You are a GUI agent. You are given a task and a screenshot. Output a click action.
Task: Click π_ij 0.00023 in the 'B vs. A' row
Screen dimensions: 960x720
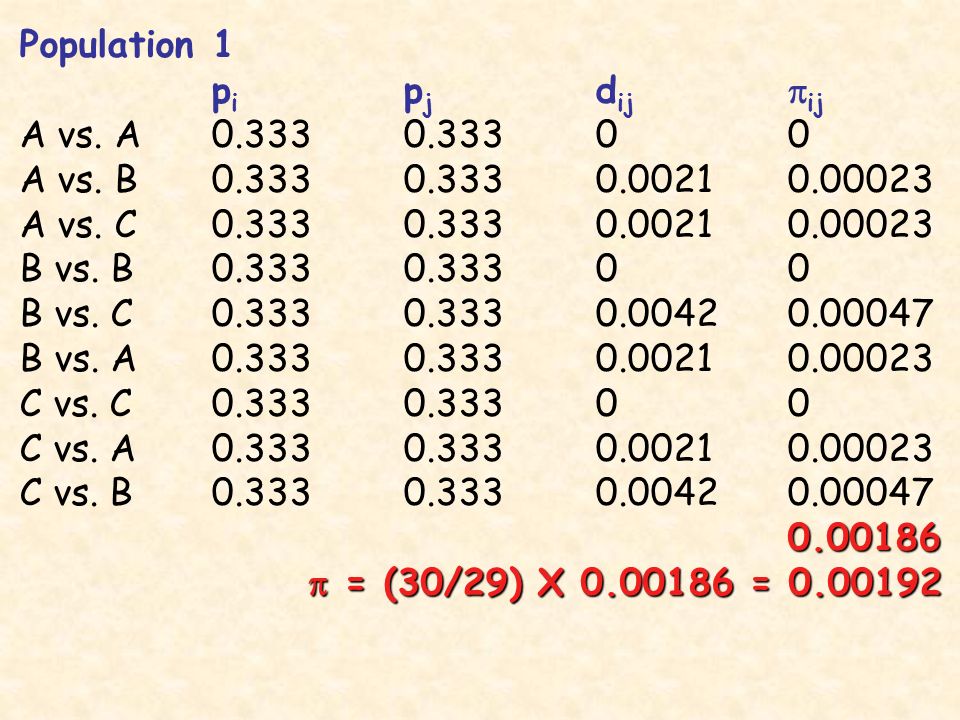pyautogui.click(x=860, y=358)
